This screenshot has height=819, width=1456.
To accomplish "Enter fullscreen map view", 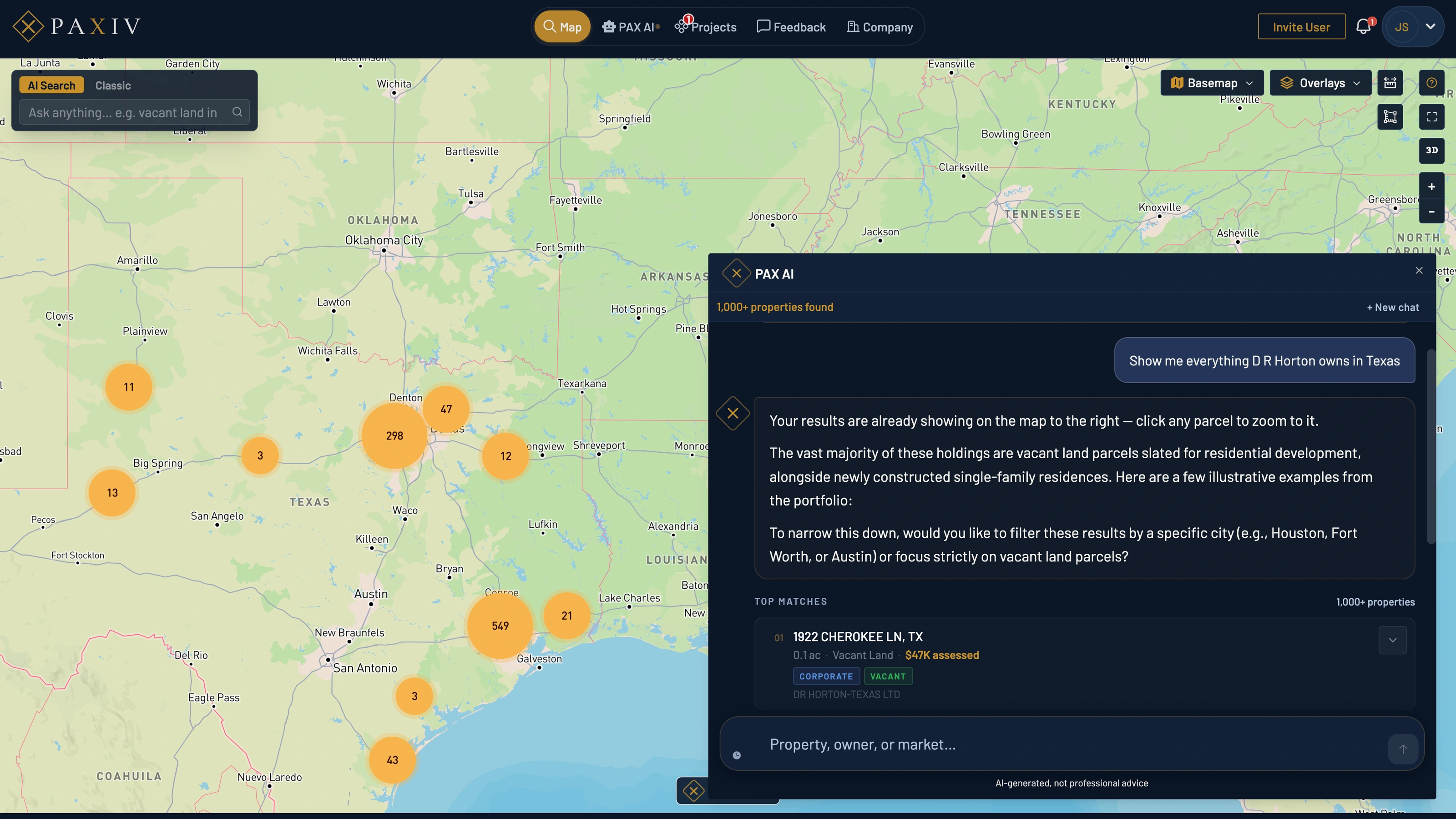I will point(1431,117).
